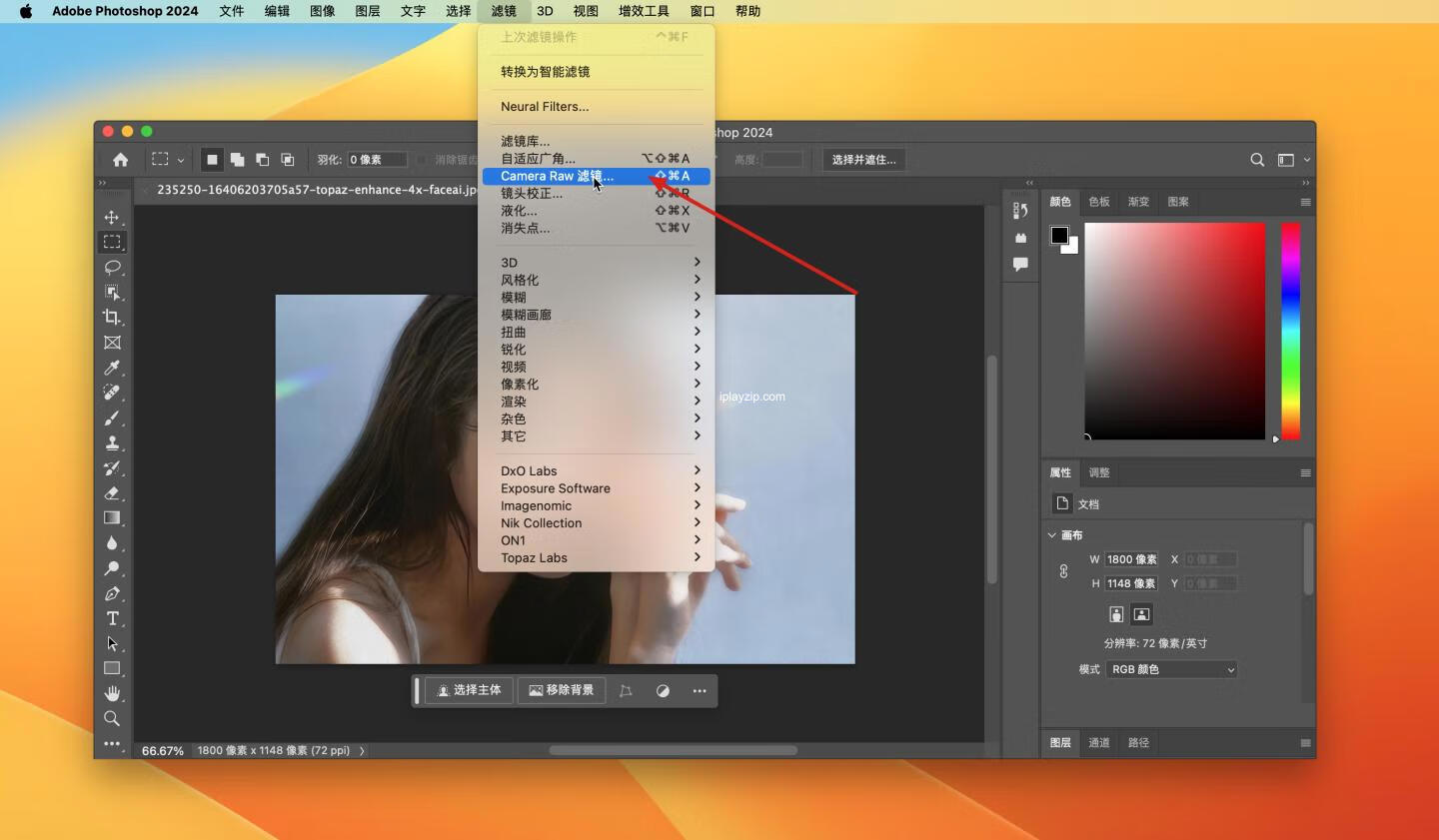1439x840 pixels.
Task: Set canvas orientation to portrait
Action: click(1116, 614)
